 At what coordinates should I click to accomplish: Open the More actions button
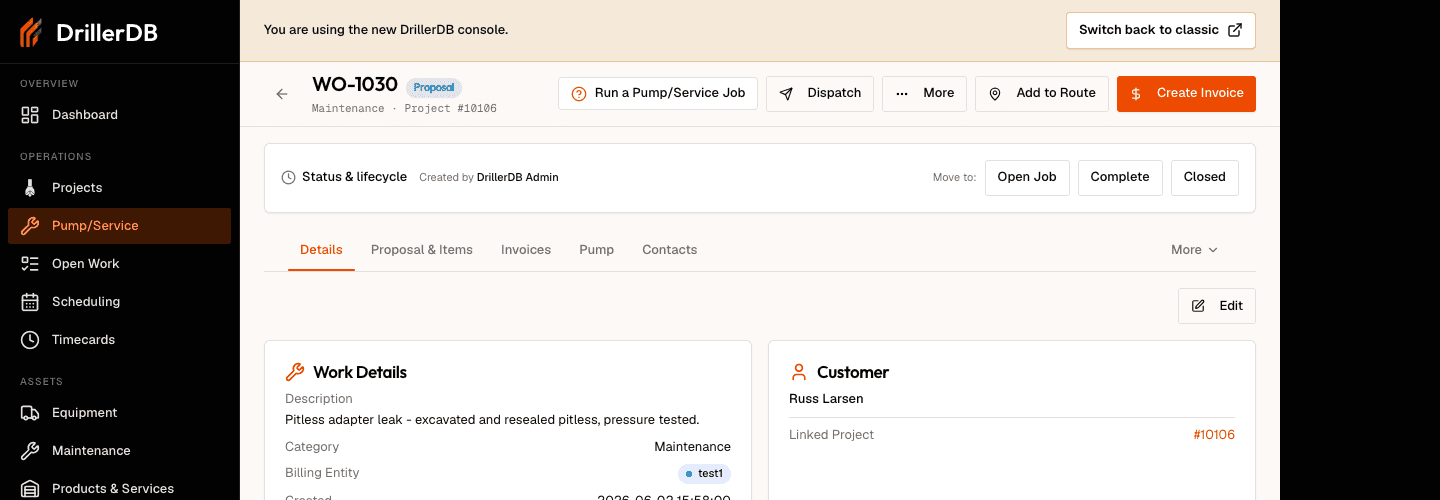pyautogui.click(x=924, y=93)
